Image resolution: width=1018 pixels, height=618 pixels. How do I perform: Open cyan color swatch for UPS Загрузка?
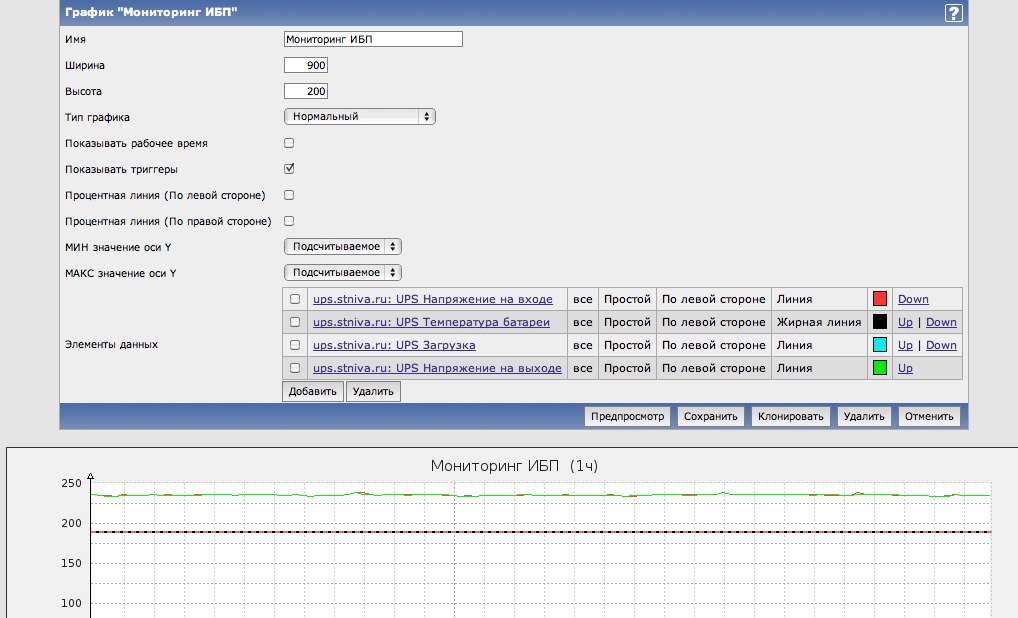pos(880,345)
